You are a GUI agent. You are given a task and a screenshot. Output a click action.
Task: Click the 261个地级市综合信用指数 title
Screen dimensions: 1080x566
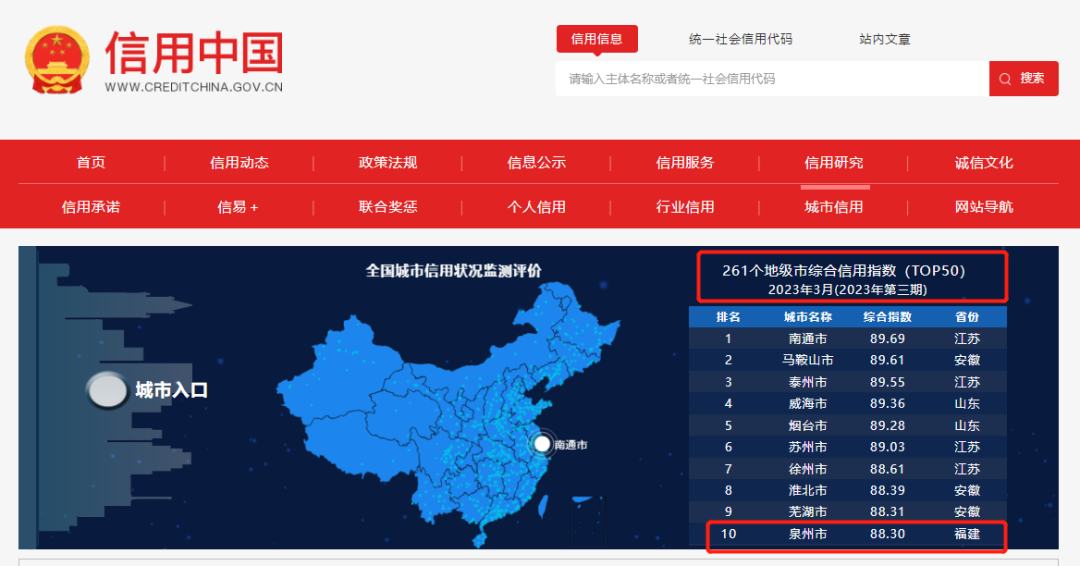tap(843, 271)
